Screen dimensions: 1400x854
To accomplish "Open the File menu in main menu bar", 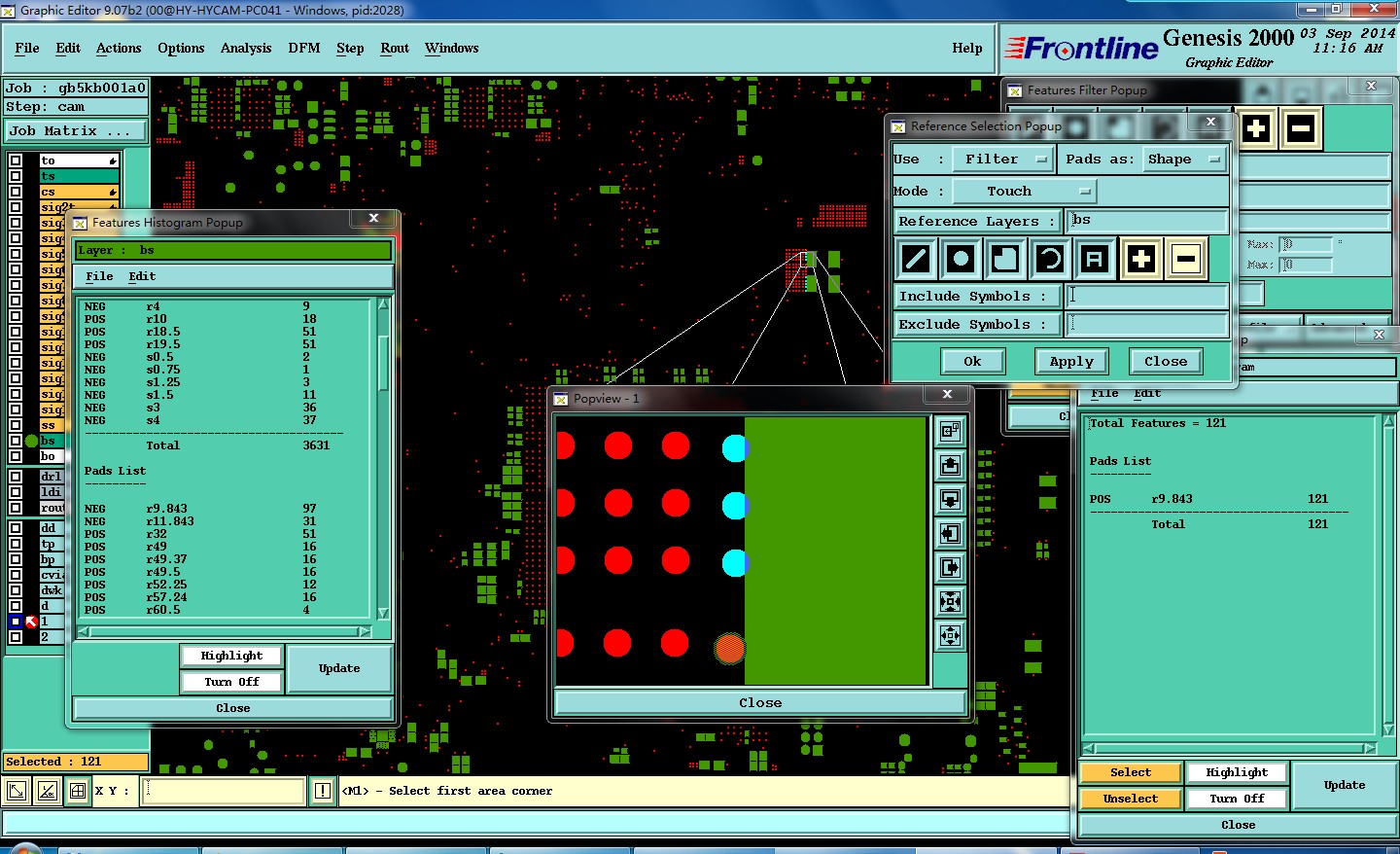I will pyautogui.click(x=27, y=48).
